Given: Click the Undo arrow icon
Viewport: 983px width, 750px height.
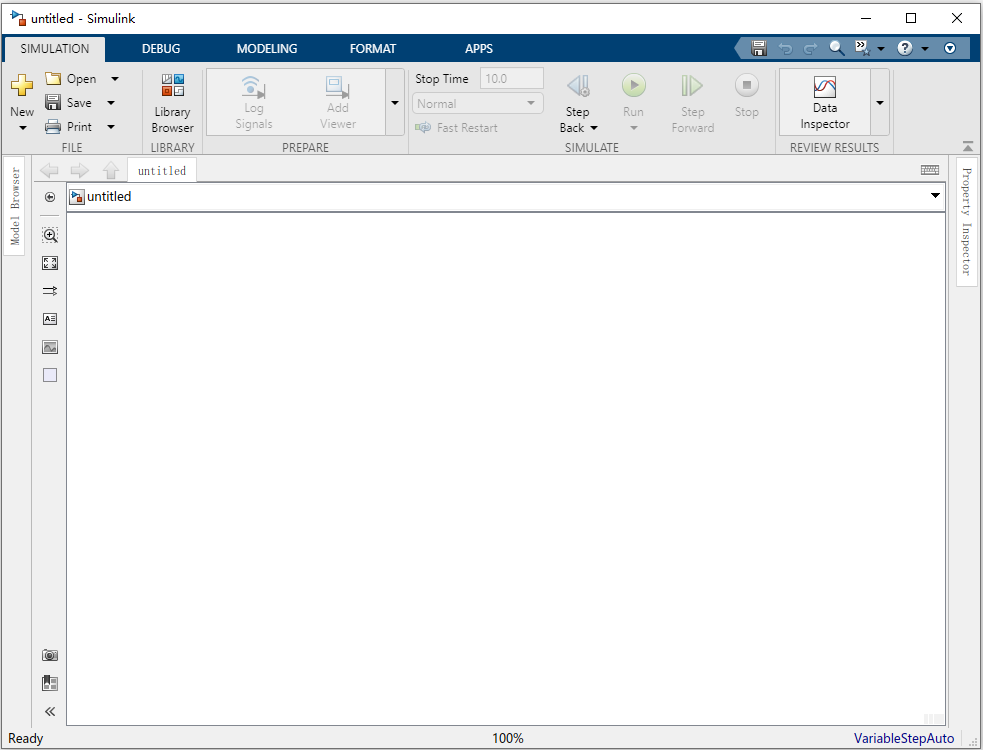Looking at the screenshot, I should [x=785, y=48].
